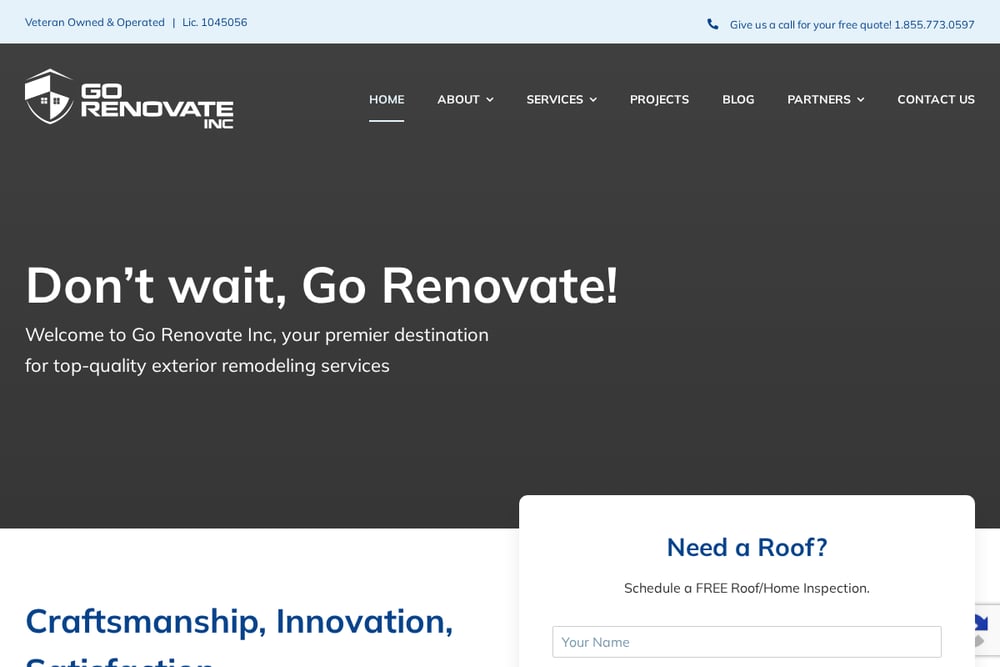
Task: Click the Don't wait, Go Renovate! headline
Action: [x=321, y=285]
